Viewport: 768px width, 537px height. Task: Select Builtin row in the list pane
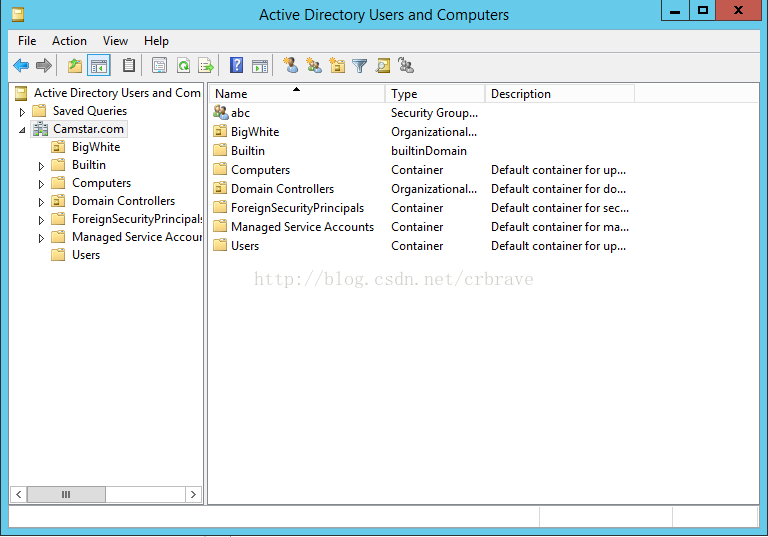click(423, 151)
